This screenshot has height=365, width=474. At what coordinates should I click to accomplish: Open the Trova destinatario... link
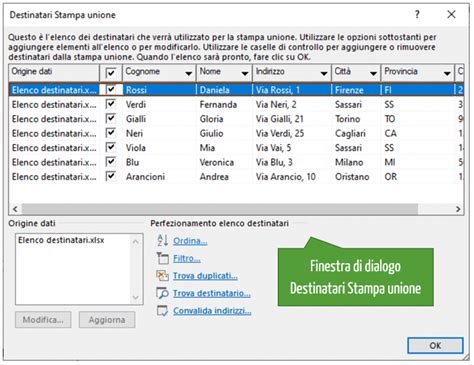[x=212, y=293]
